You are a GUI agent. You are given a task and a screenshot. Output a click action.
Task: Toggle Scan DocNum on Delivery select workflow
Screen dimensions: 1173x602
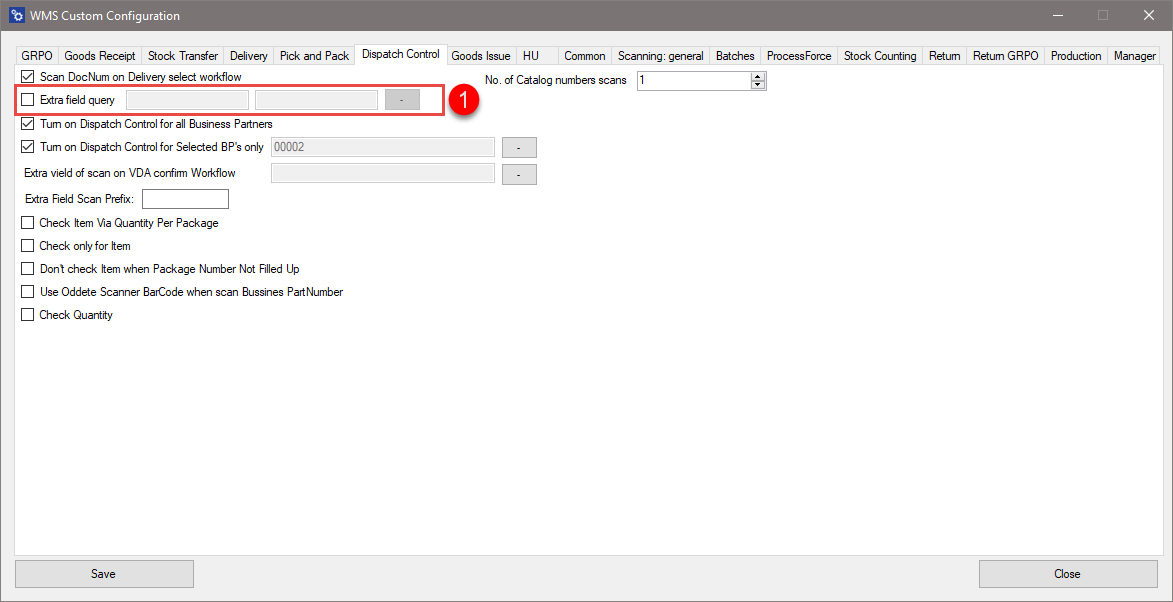point(27,77)
